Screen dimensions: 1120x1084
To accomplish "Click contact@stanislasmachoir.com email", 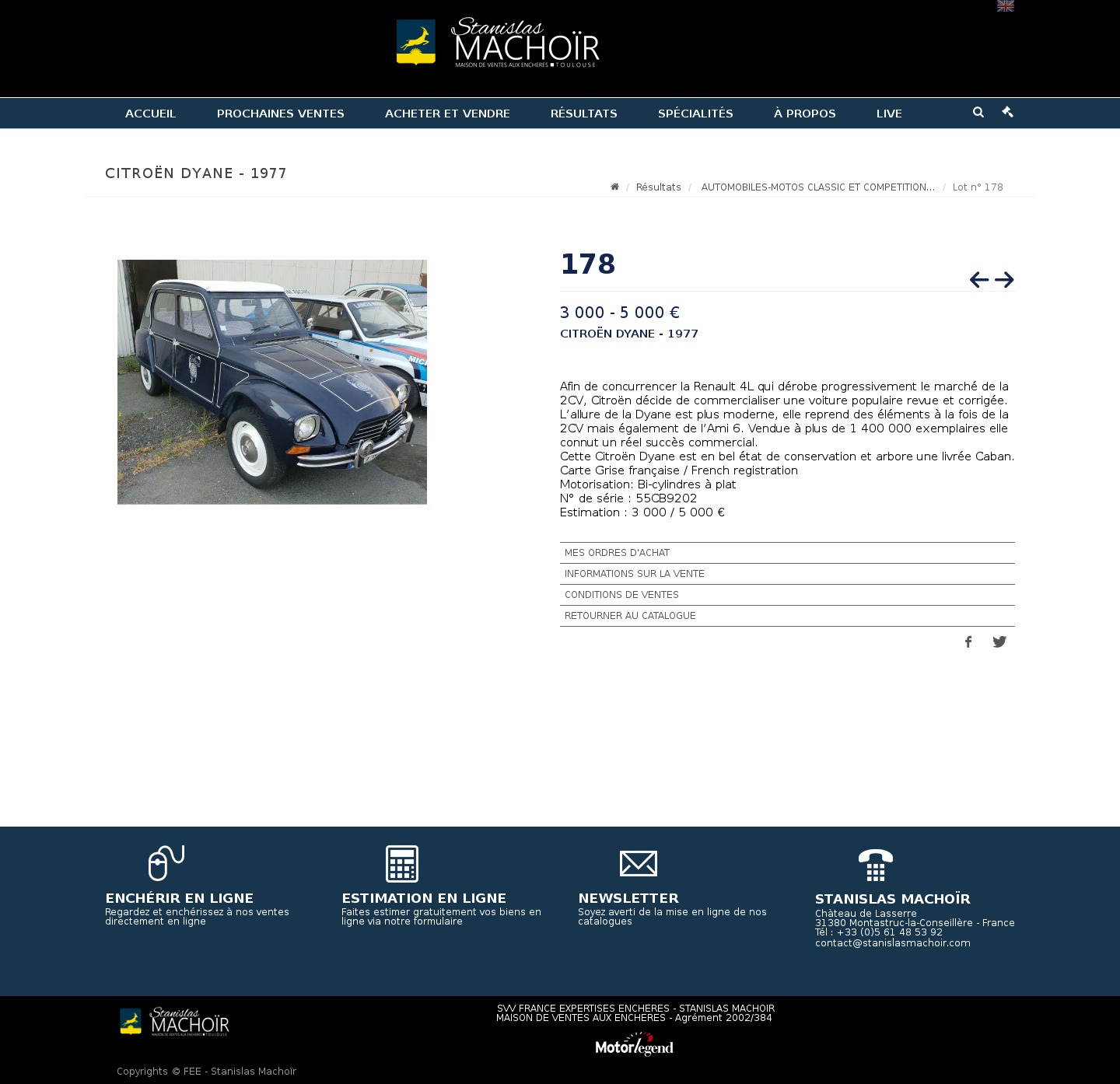I will (893, 943).
